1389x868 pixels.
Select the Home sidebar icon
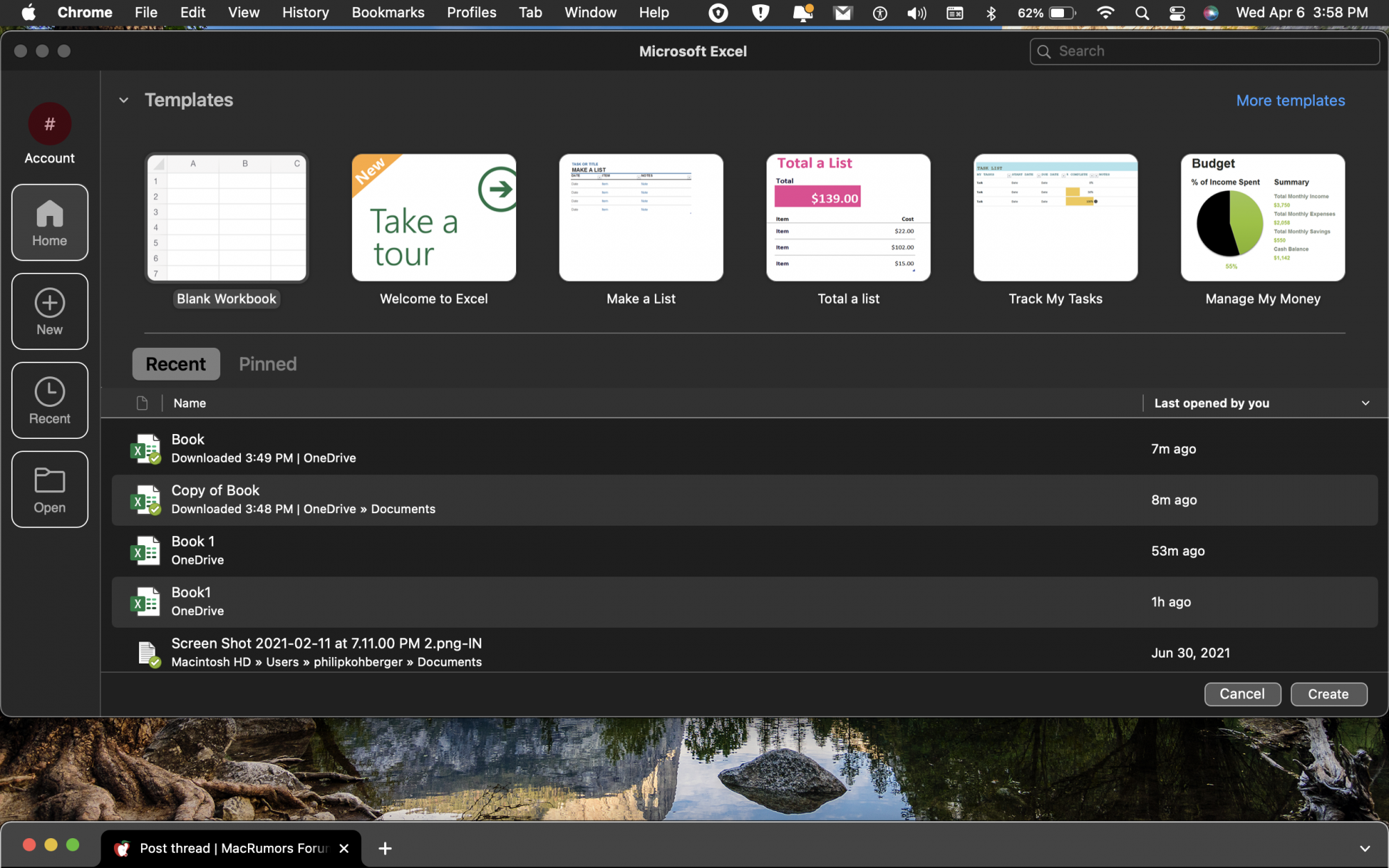pyautogui.click(x=49, y=222)
